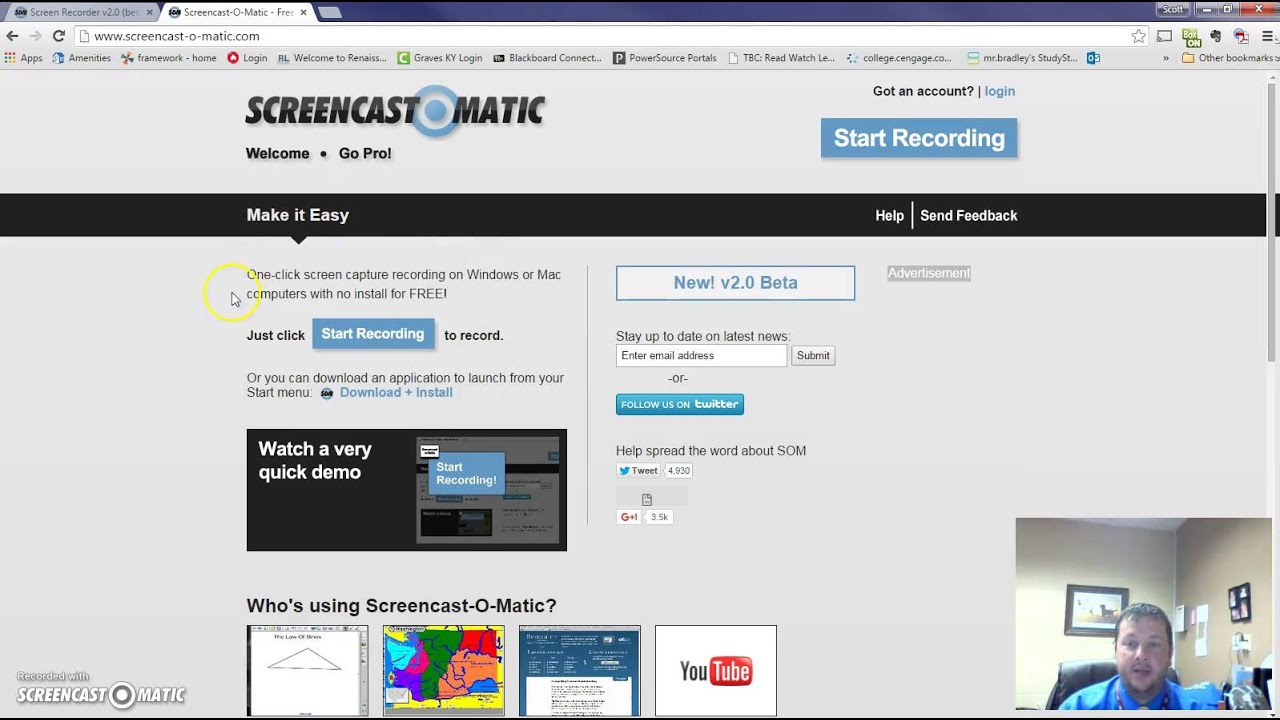This screenshot has width=1280, height=720.
Task: Click the Submit email button
Action: tap(813, 355)
